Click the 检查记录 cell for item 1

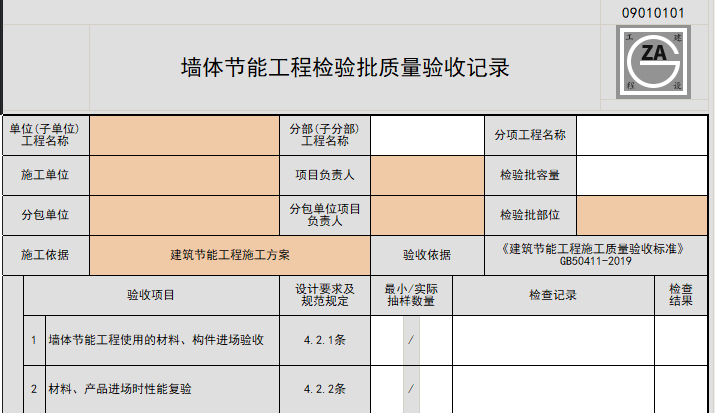553,340
